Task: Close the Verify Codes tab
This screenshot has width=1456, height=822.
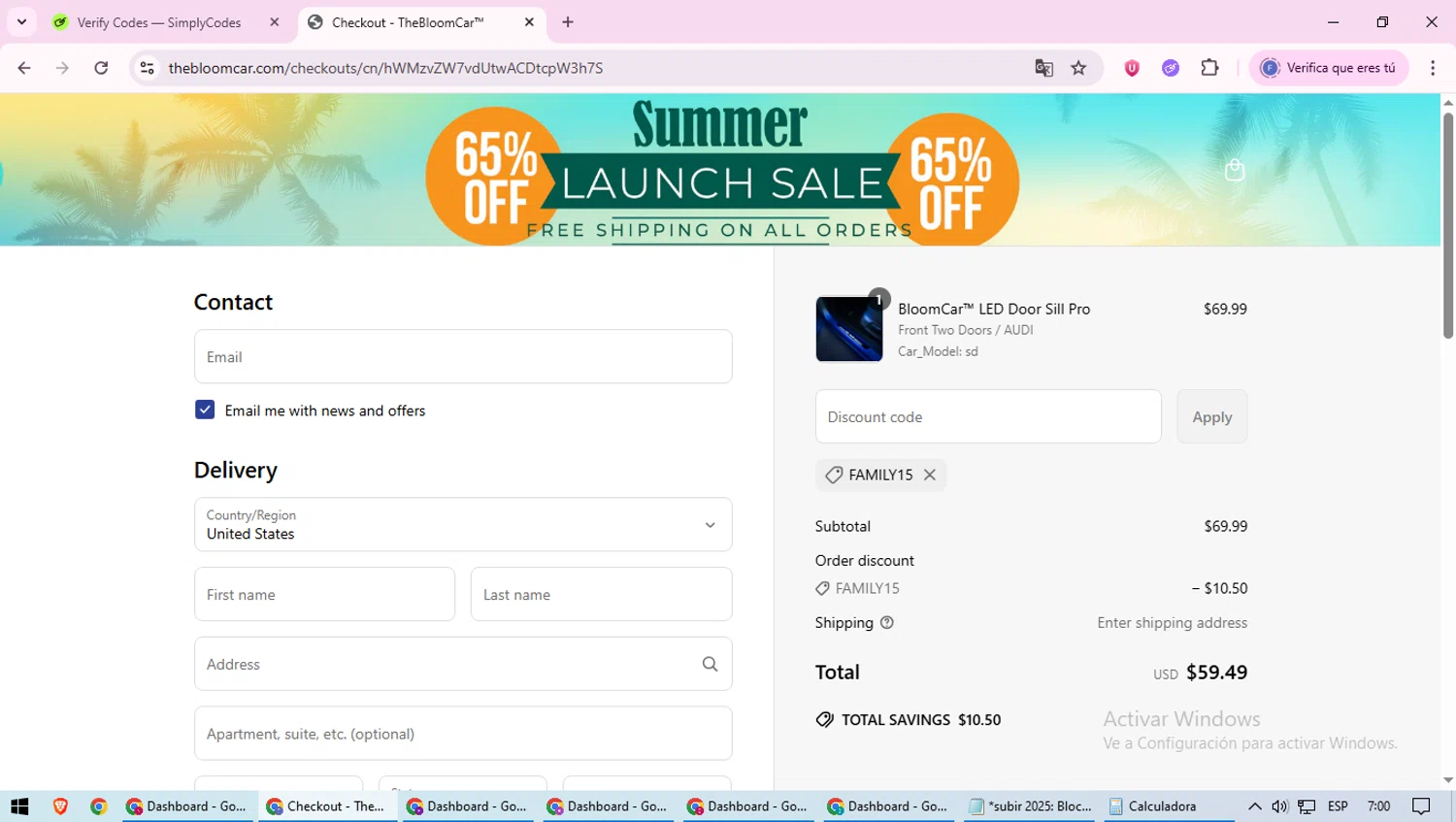Action: click(x=275, y=22)
